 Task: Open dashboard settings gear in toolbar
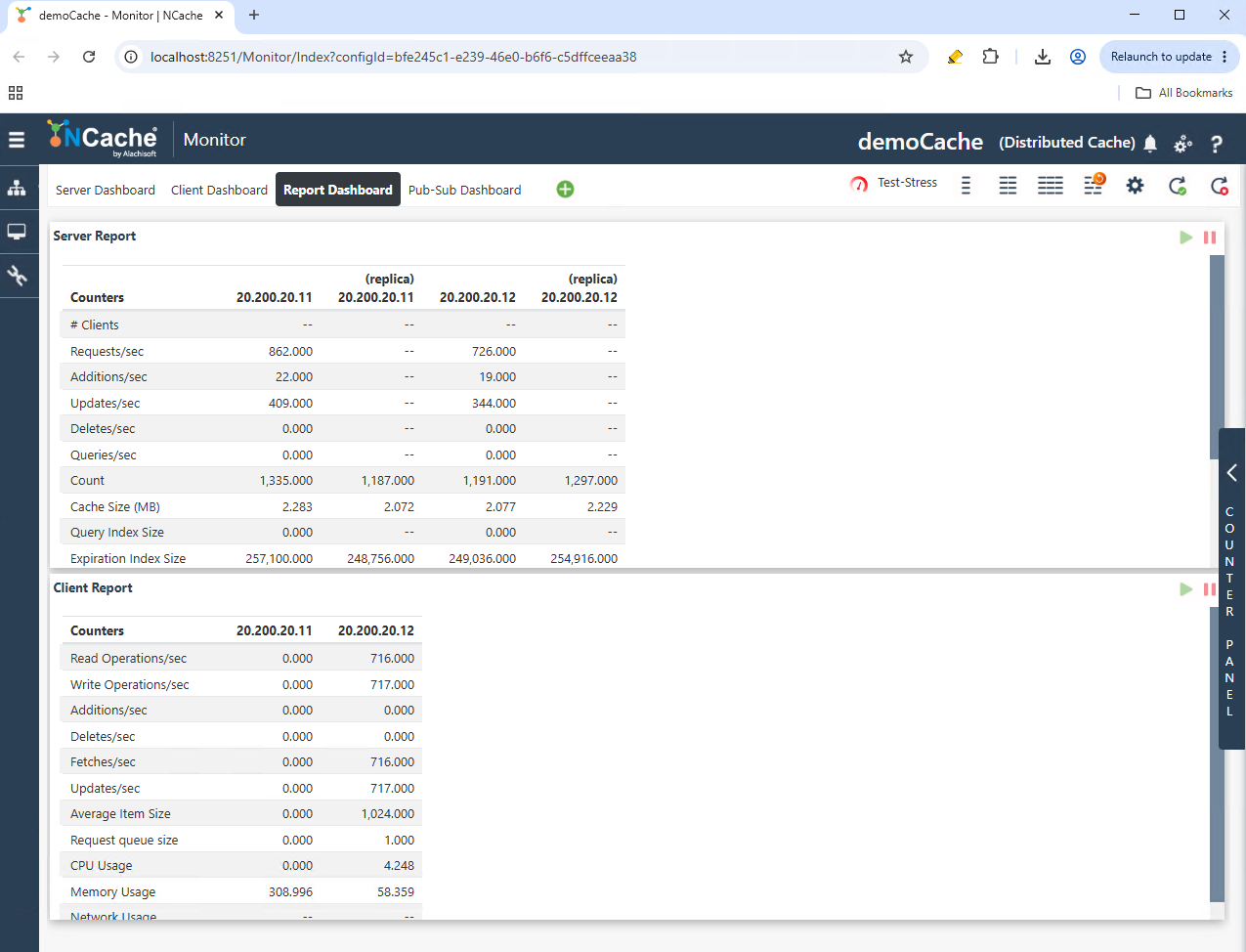1135,186
